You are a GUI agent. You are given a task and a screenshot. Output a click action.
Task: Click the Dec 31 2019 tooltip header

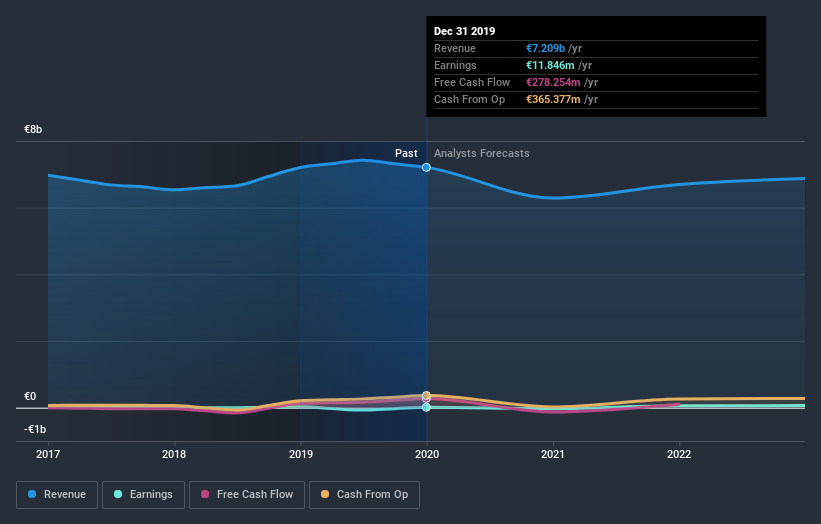point(464,31)
